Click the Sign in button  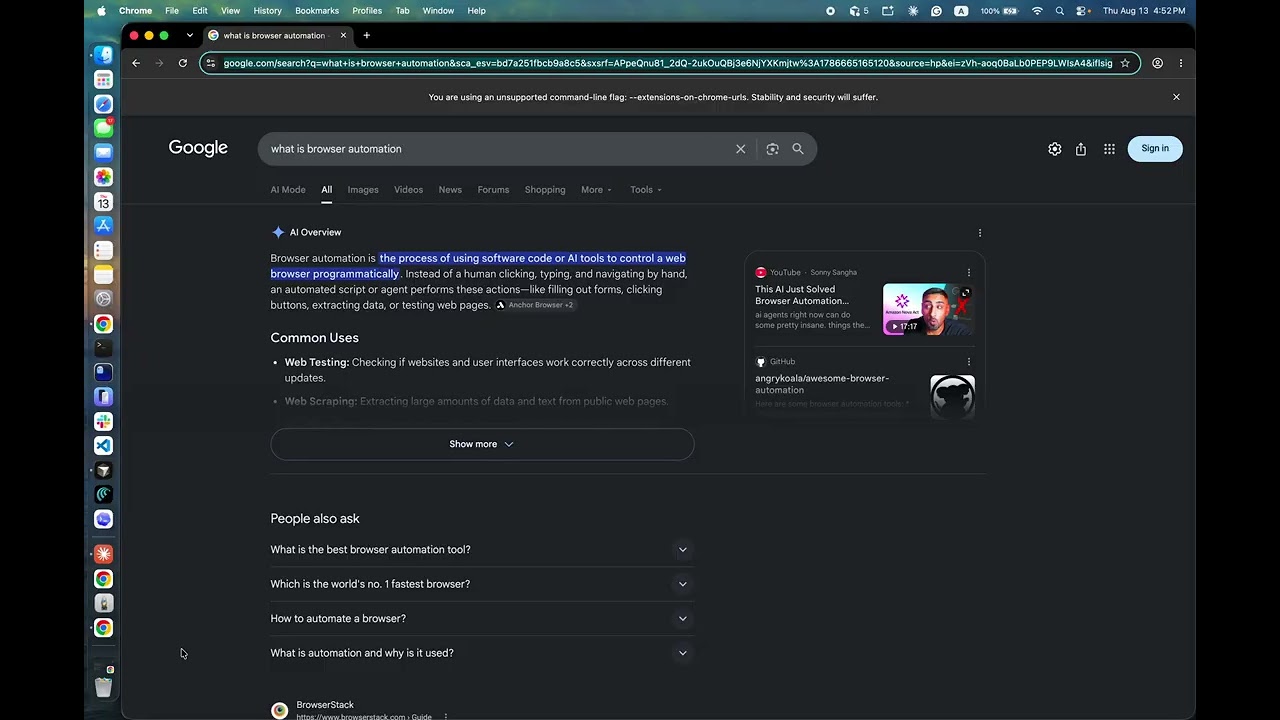(x=1155, y=149)
